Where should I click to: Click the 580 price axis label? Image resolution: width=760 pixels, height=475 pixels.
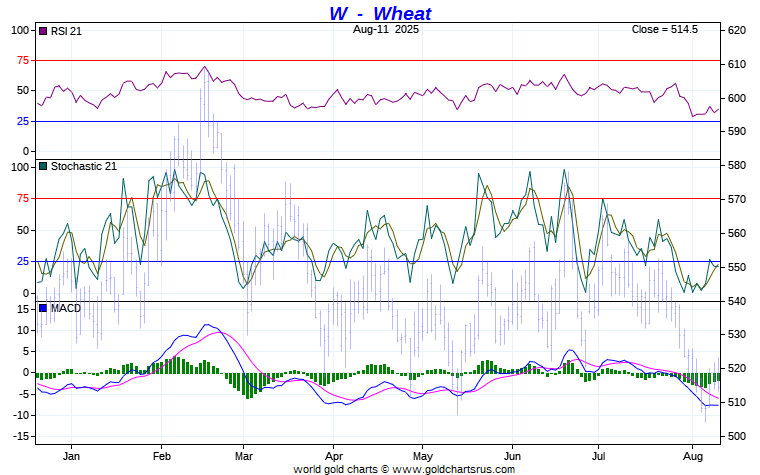[737, 165]
